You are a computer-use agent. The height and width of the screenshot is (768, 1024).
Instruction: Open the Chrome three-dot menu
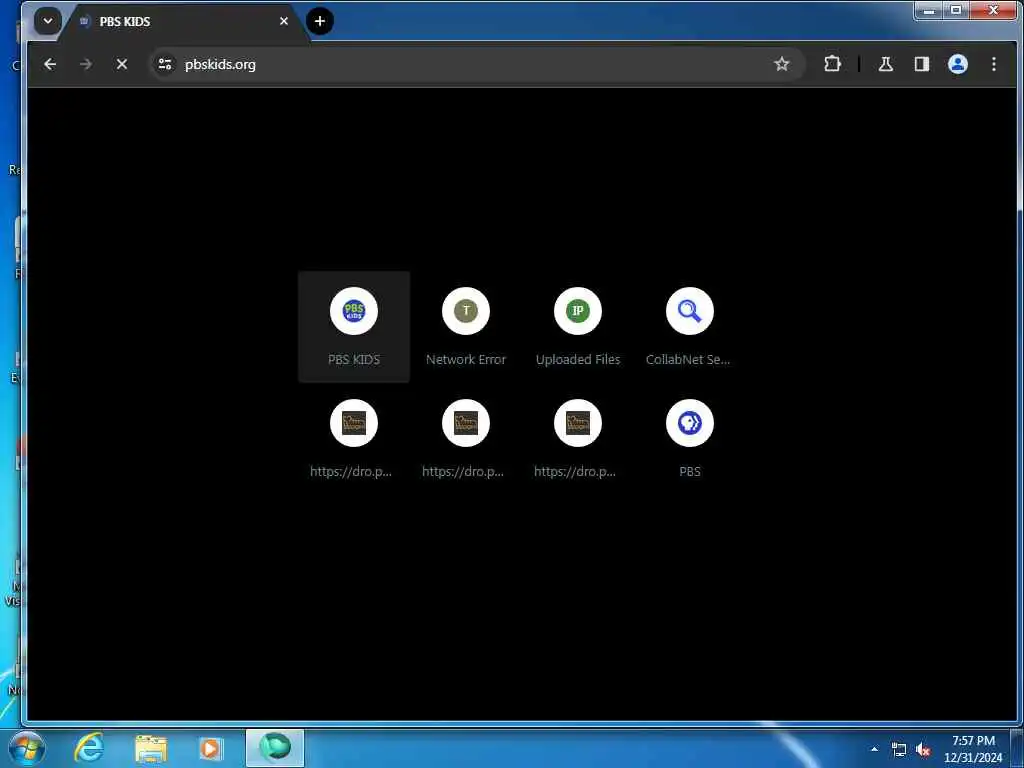993,64
